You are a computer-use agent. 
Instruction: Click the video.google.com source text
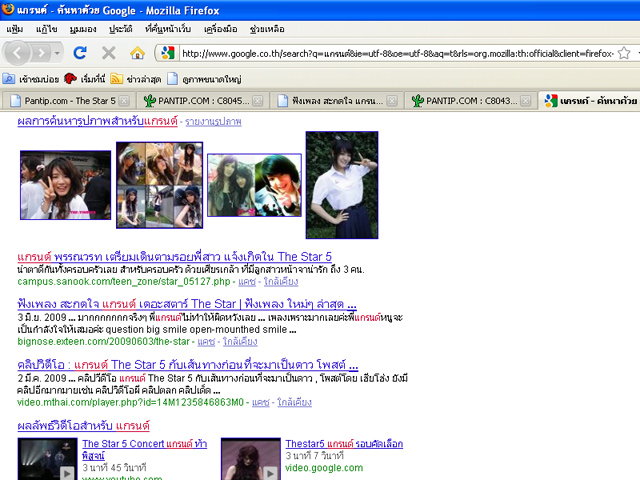[x=324, y=468]
